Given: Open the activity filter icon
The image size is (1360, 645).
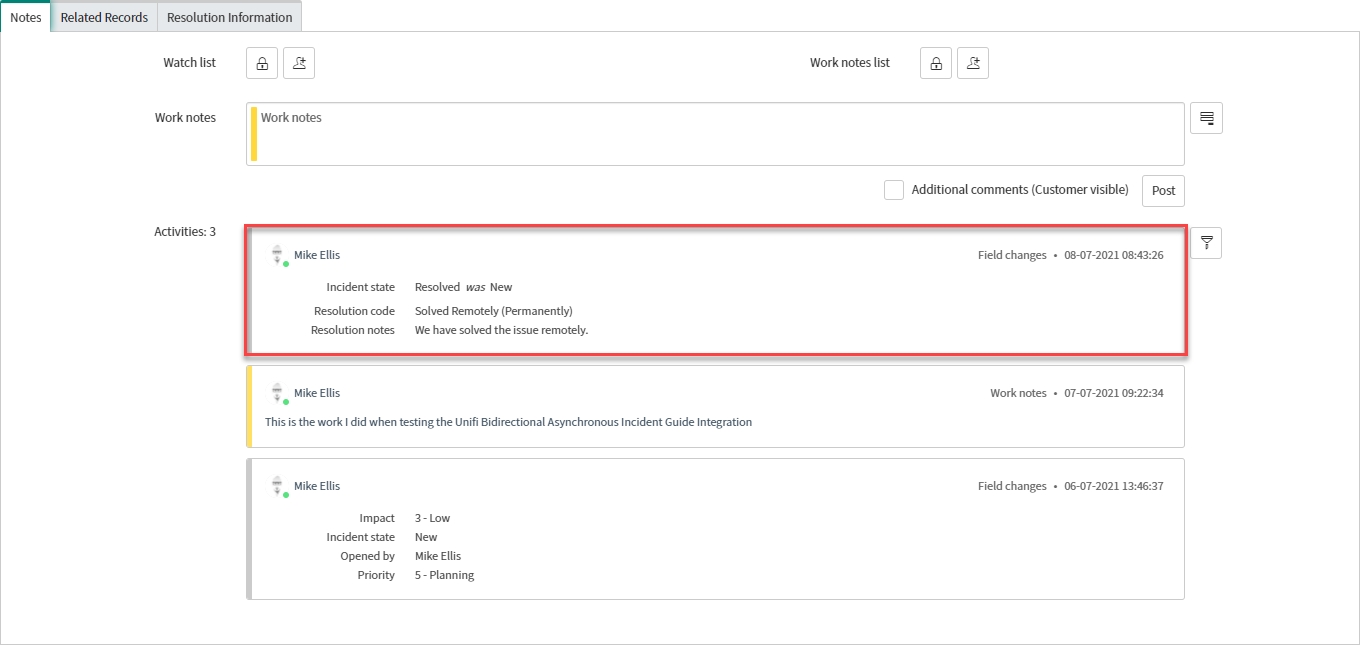Looking at the screenshot, I should click(1206, 243).
